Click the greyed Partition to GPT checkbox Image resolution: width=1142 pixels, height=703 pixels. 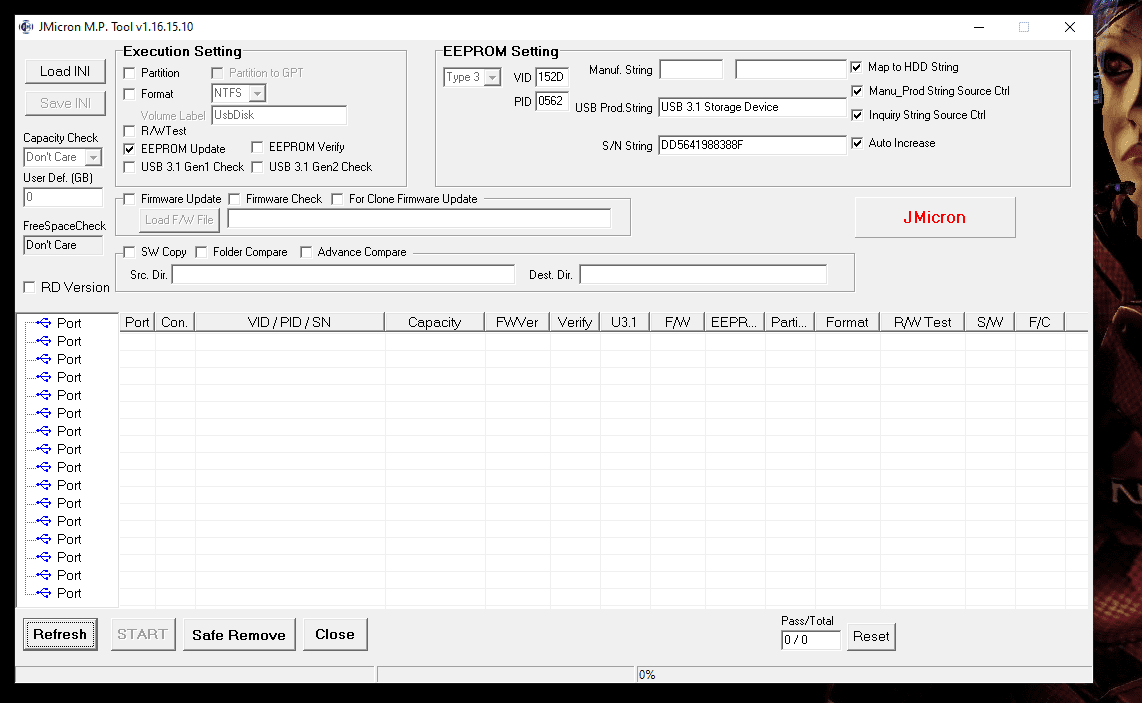click(217, 73)
